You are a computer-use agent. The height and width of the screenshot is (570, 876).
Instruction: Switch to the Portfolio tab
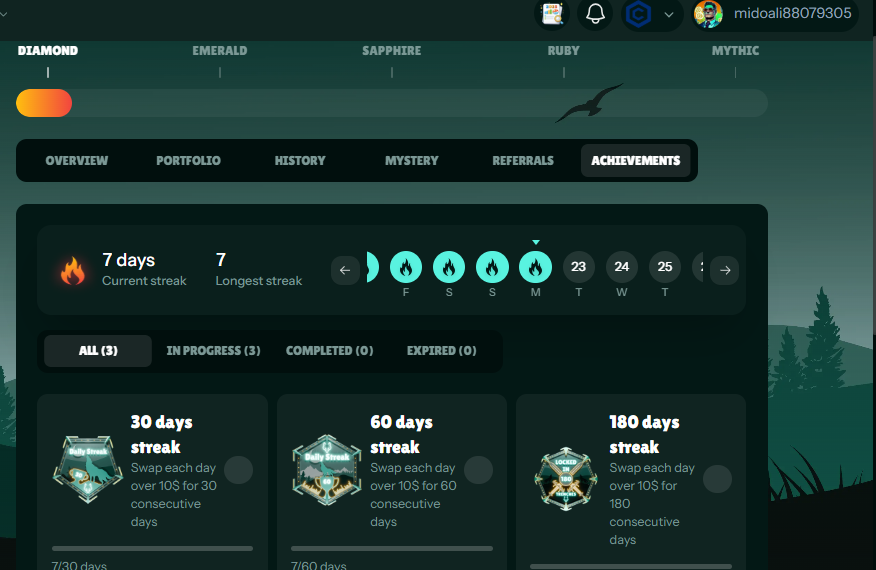point(188,160)
